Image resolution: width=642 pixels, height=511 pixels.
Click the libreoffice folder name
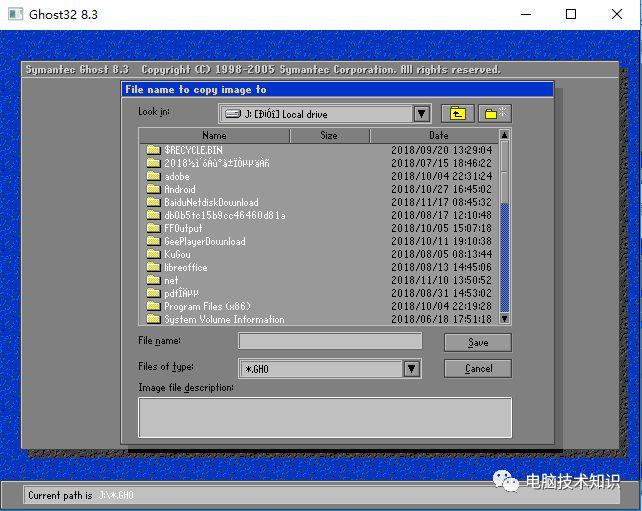[185, 267]
